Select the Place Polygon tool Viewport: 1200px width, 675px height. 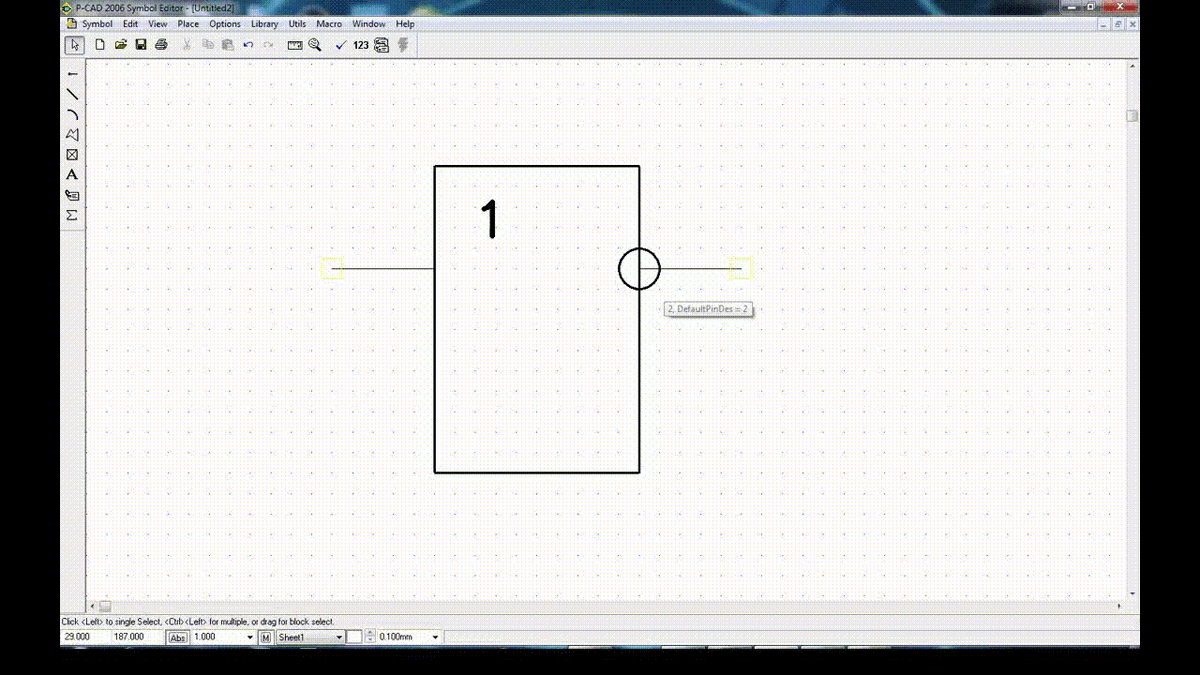(x=72, y=134)
